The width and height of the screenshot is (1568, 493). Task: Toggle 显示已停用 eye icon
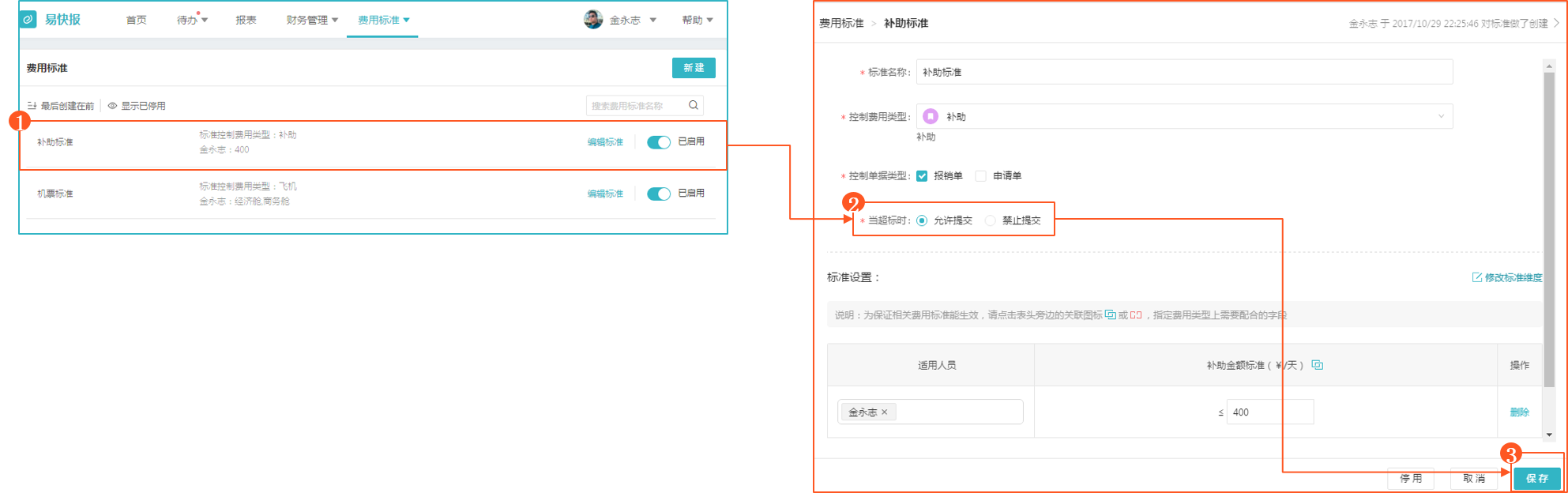(112, 106)
